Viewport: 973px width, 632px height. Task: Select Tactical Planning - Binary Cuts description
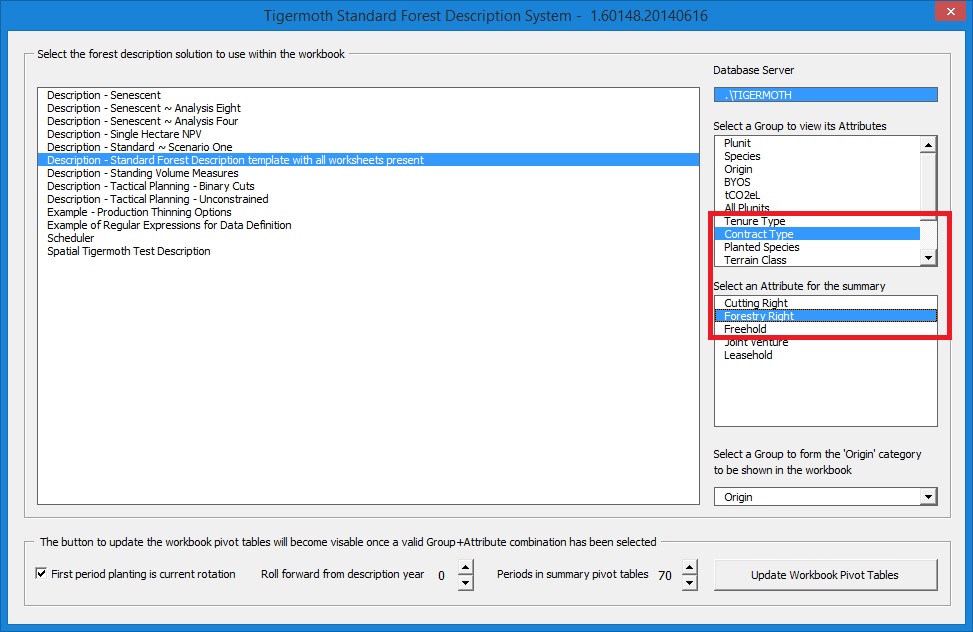click(368, 186)
